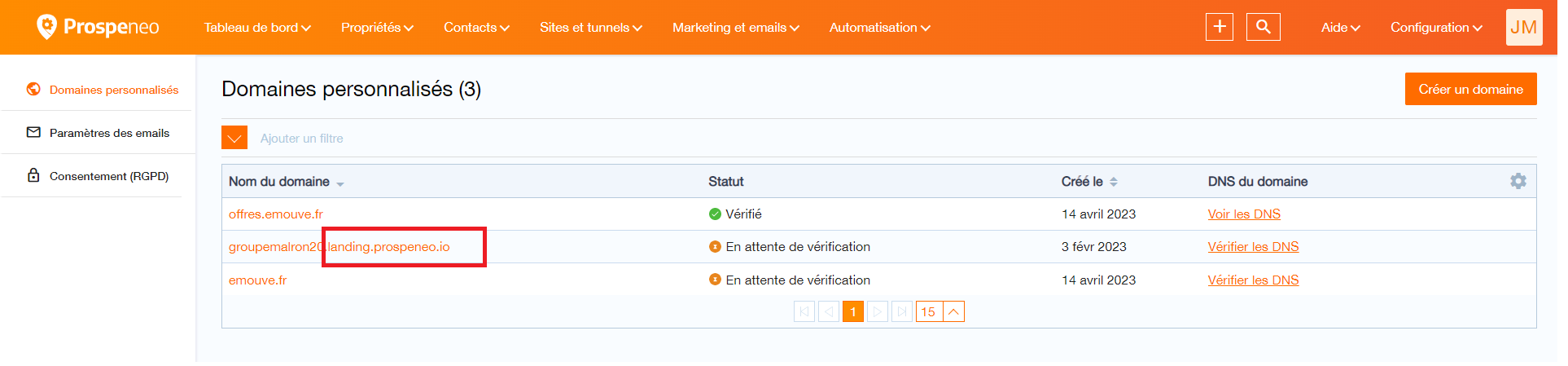
Task: Click 14 avril 2023 in offres.emouve.fr row
Action: coord(1098,214)
